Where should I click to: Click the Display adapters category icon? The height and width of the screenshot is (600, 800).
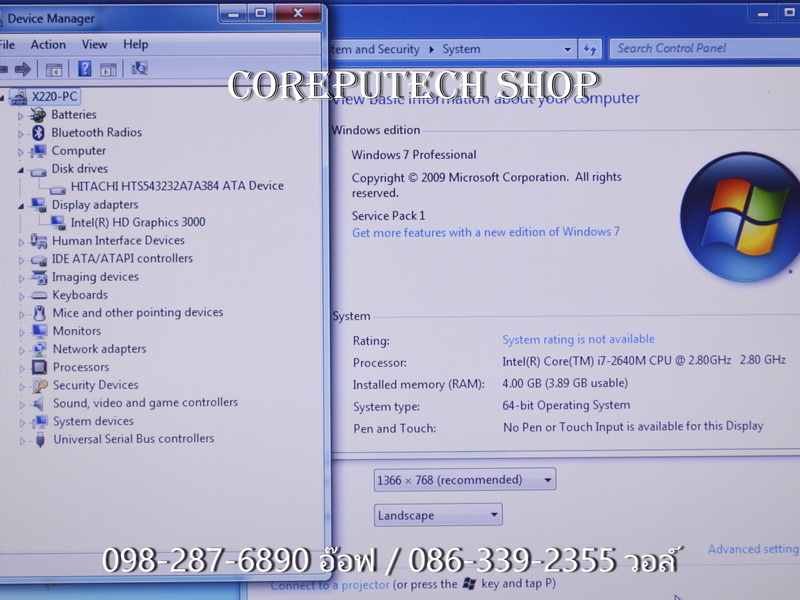[38, 205]
